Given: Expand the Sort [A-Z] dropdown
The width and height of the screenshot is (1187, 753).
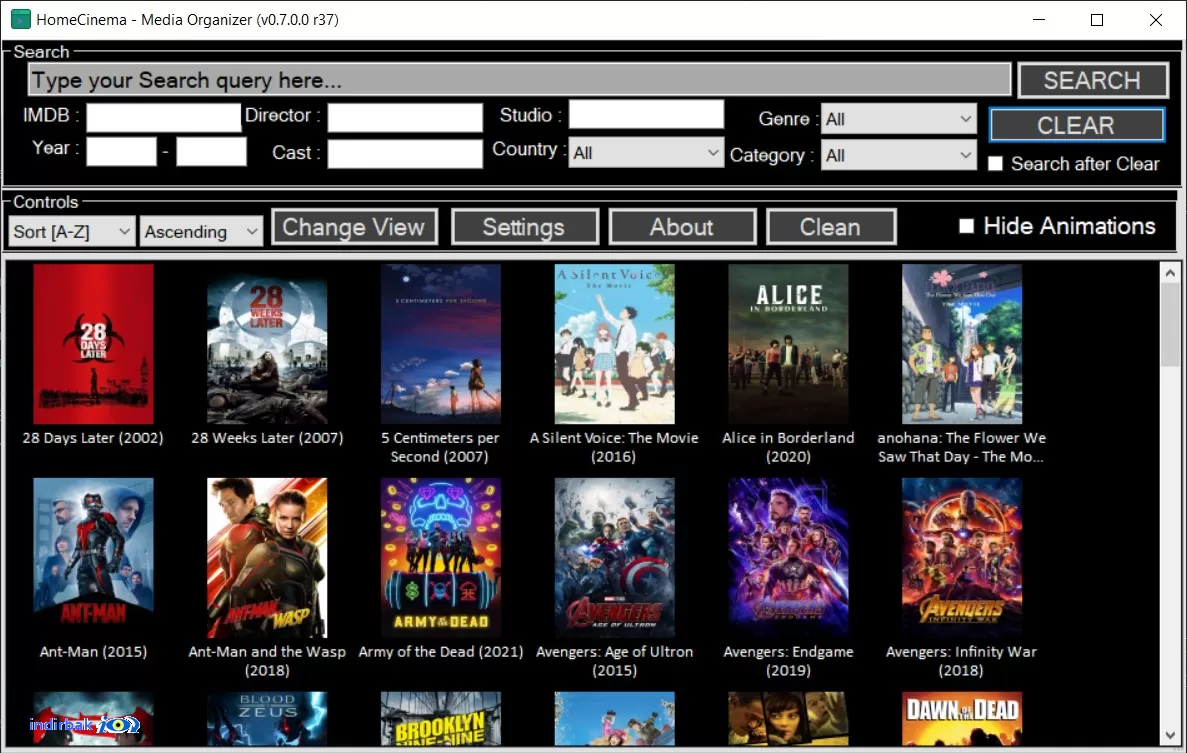Looking at the screenshot, I should click(x=72, y=232).
